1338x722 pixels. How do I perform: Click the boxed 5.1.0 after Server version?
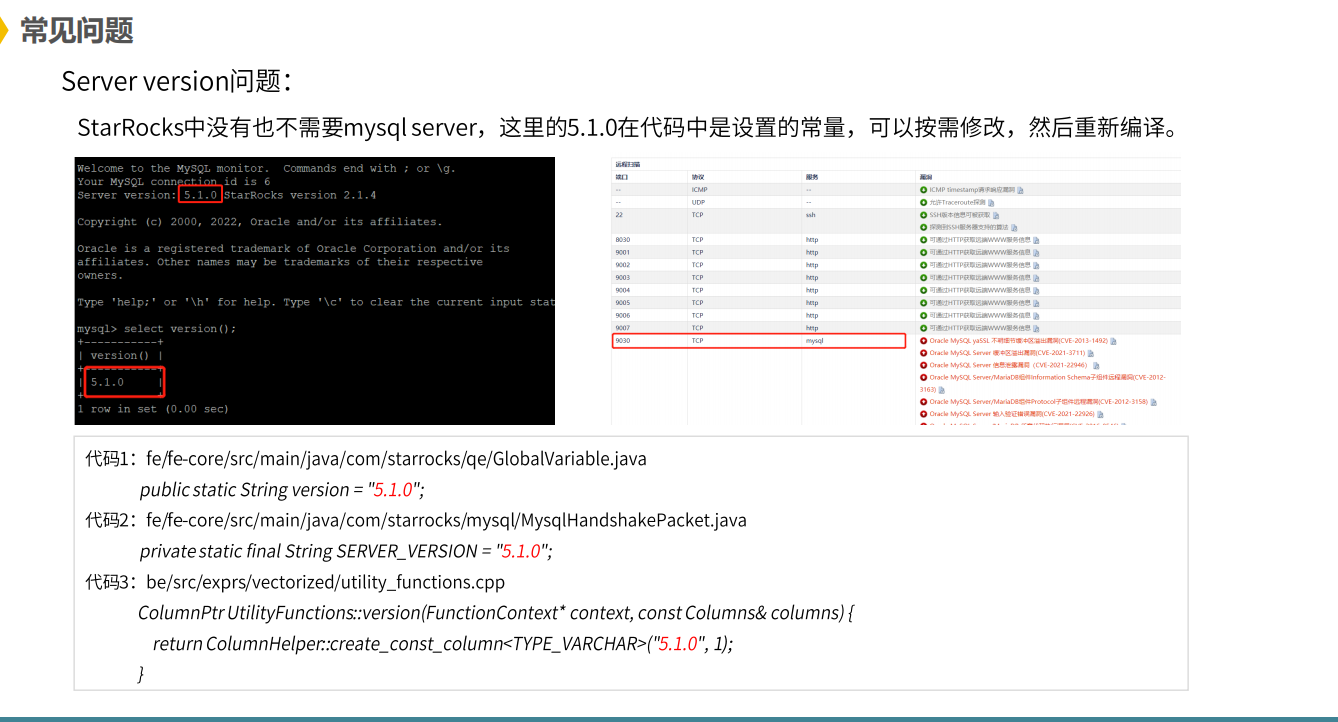coord(201,195)
